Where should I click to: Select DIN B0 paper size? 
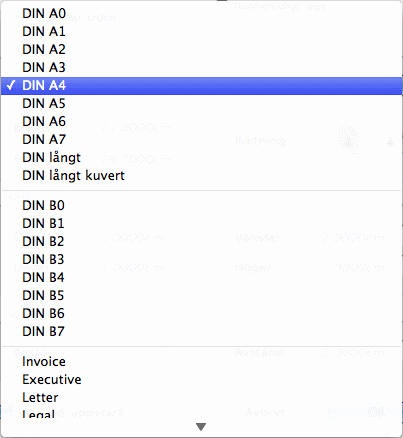[x=201, y=206]
